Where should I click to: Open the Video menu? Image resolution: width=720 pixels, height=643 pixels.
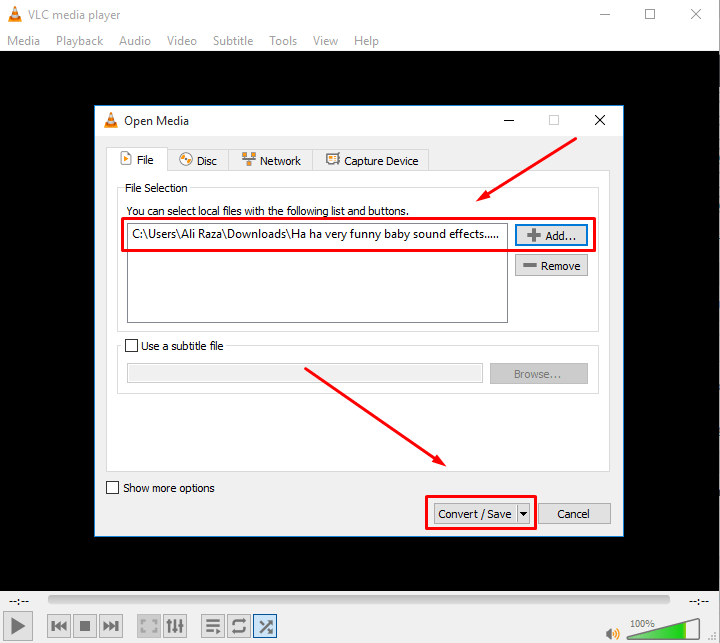(x=182, y=41)
